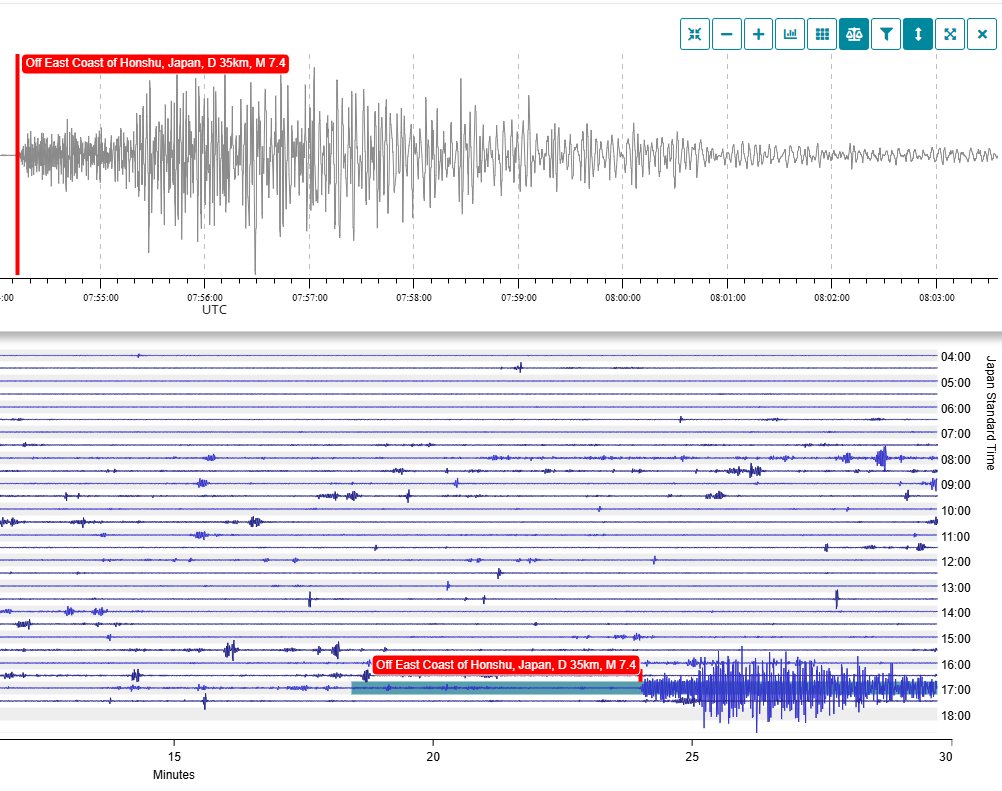Click the Honshu M 7.4 label on helicorder
Viewport: 1002px width, 791px height.
click(x=506, y=665)
